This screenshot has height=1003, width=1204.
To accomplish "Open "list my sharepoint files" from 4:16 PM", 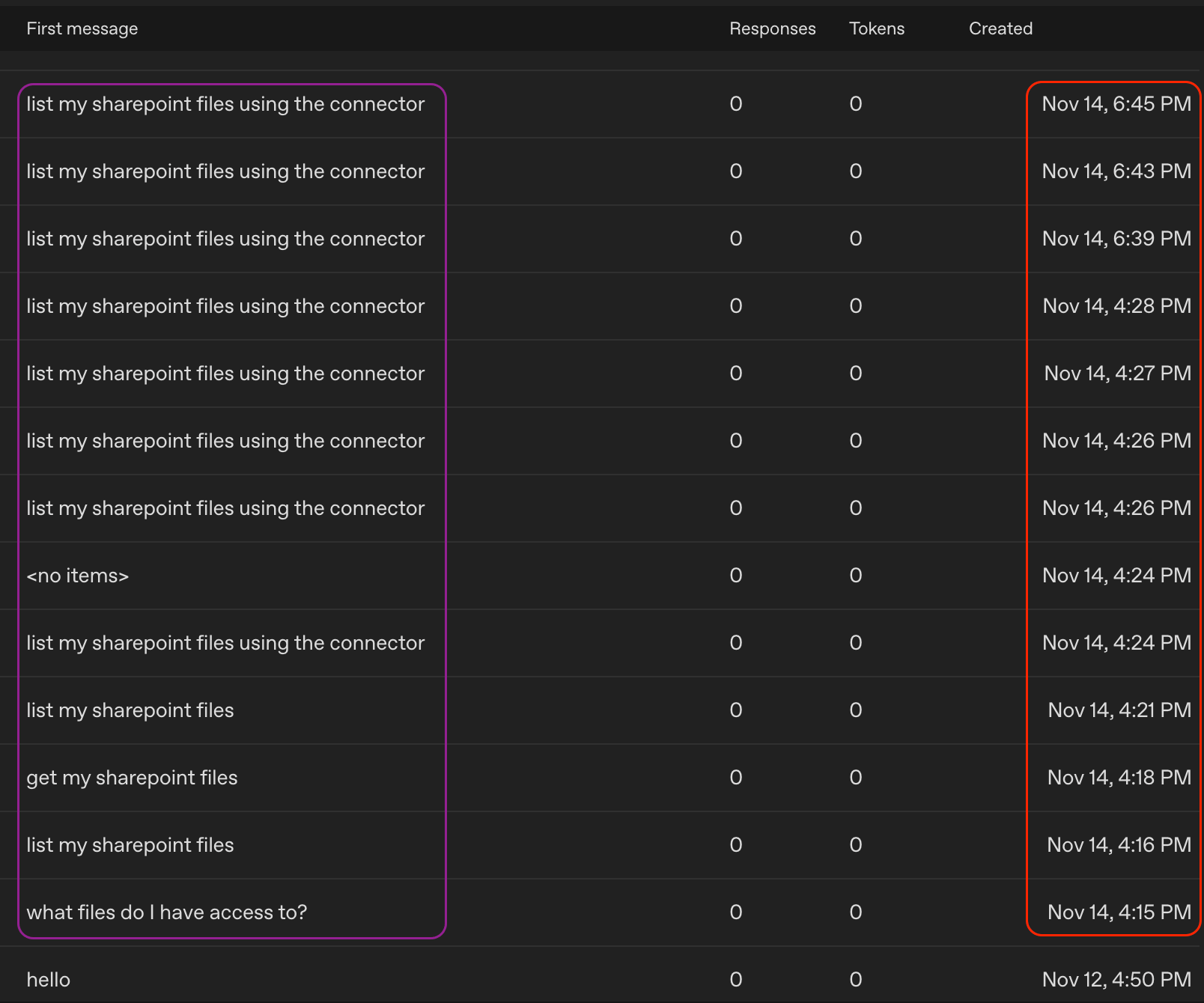I will (x=130, y=845).
